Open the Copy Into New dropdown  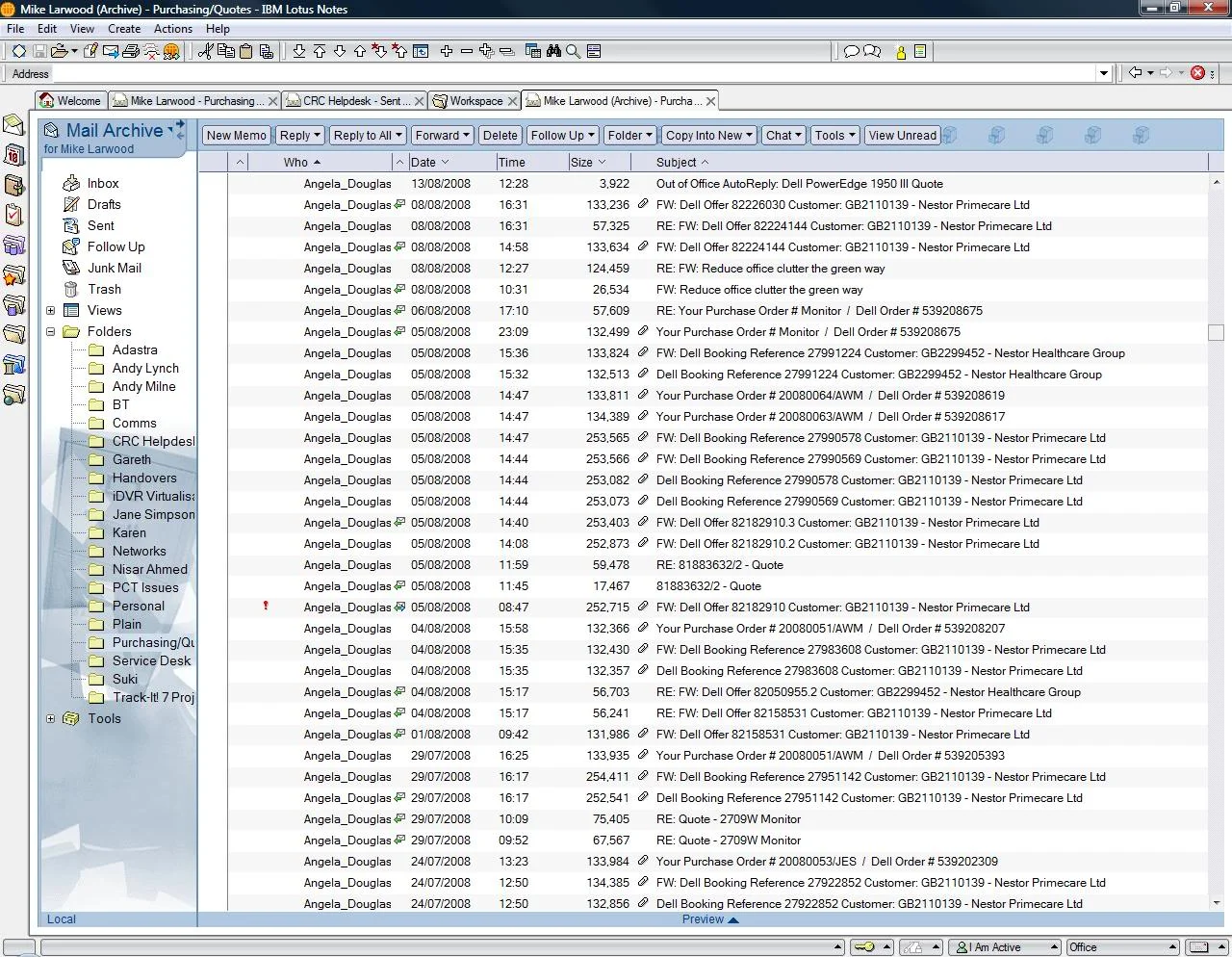(x=709, y=136)
